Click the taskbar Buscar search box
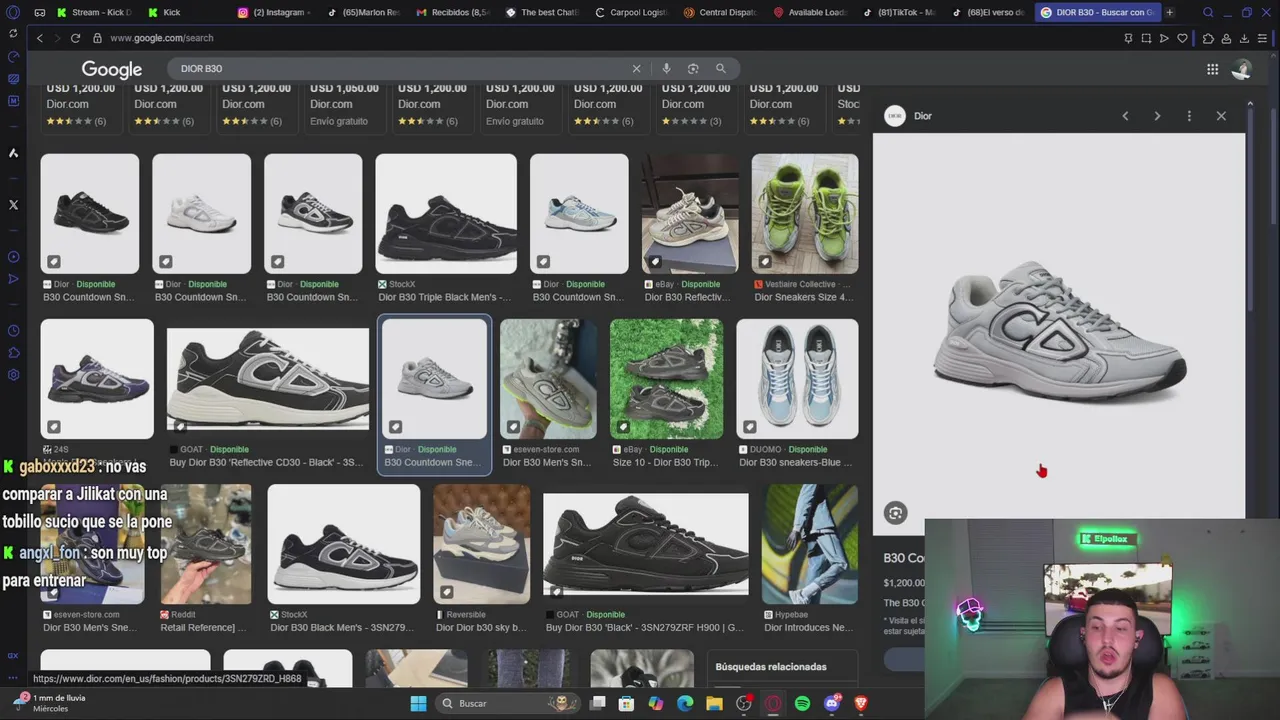This screenshot has height=720, width=1280. (507, 703)
